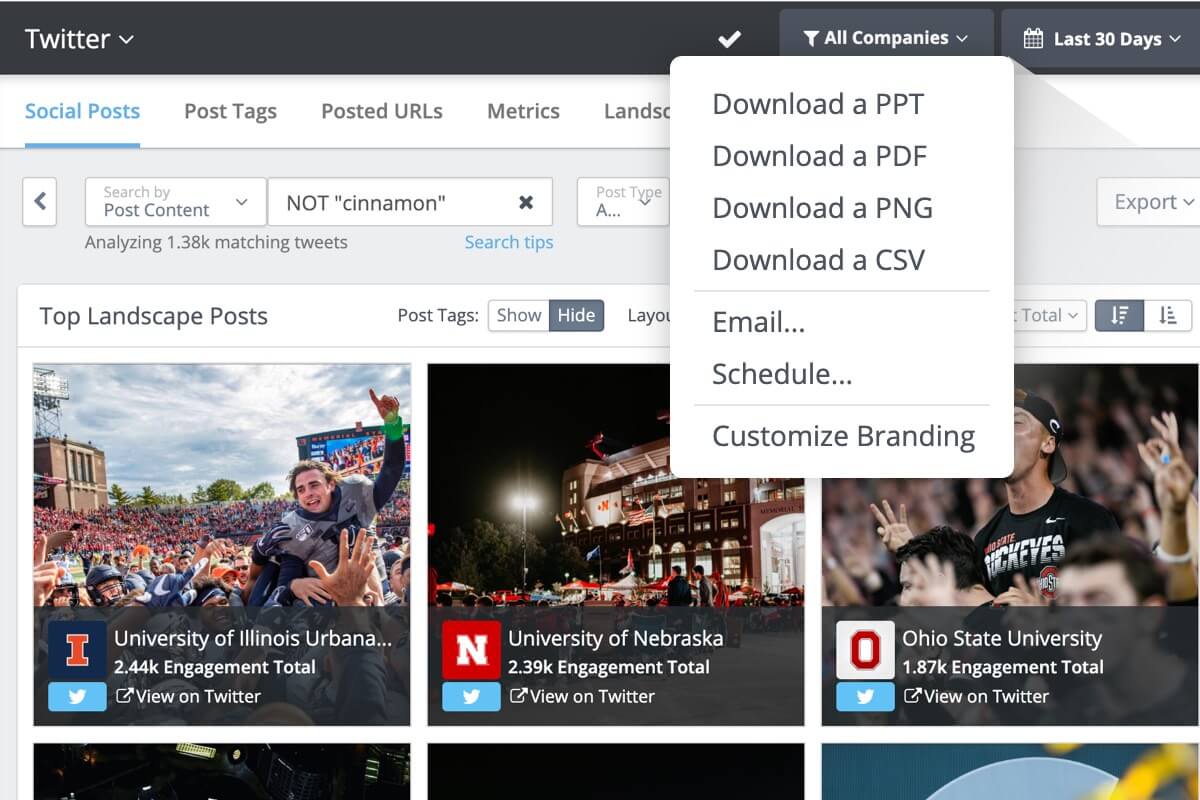
Task: View Ohio State post on Twitter
Action: (x=976, y=697)
